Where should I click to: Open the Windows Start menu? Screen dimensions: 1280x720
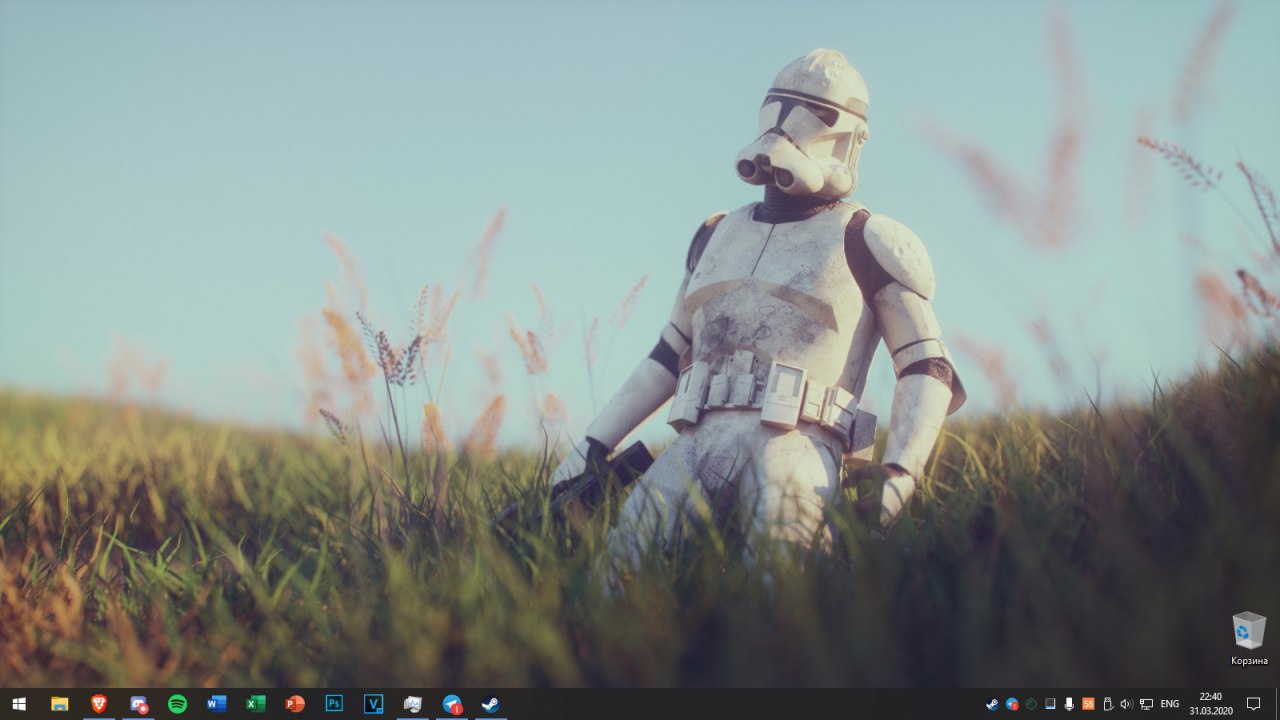point(18,704)
